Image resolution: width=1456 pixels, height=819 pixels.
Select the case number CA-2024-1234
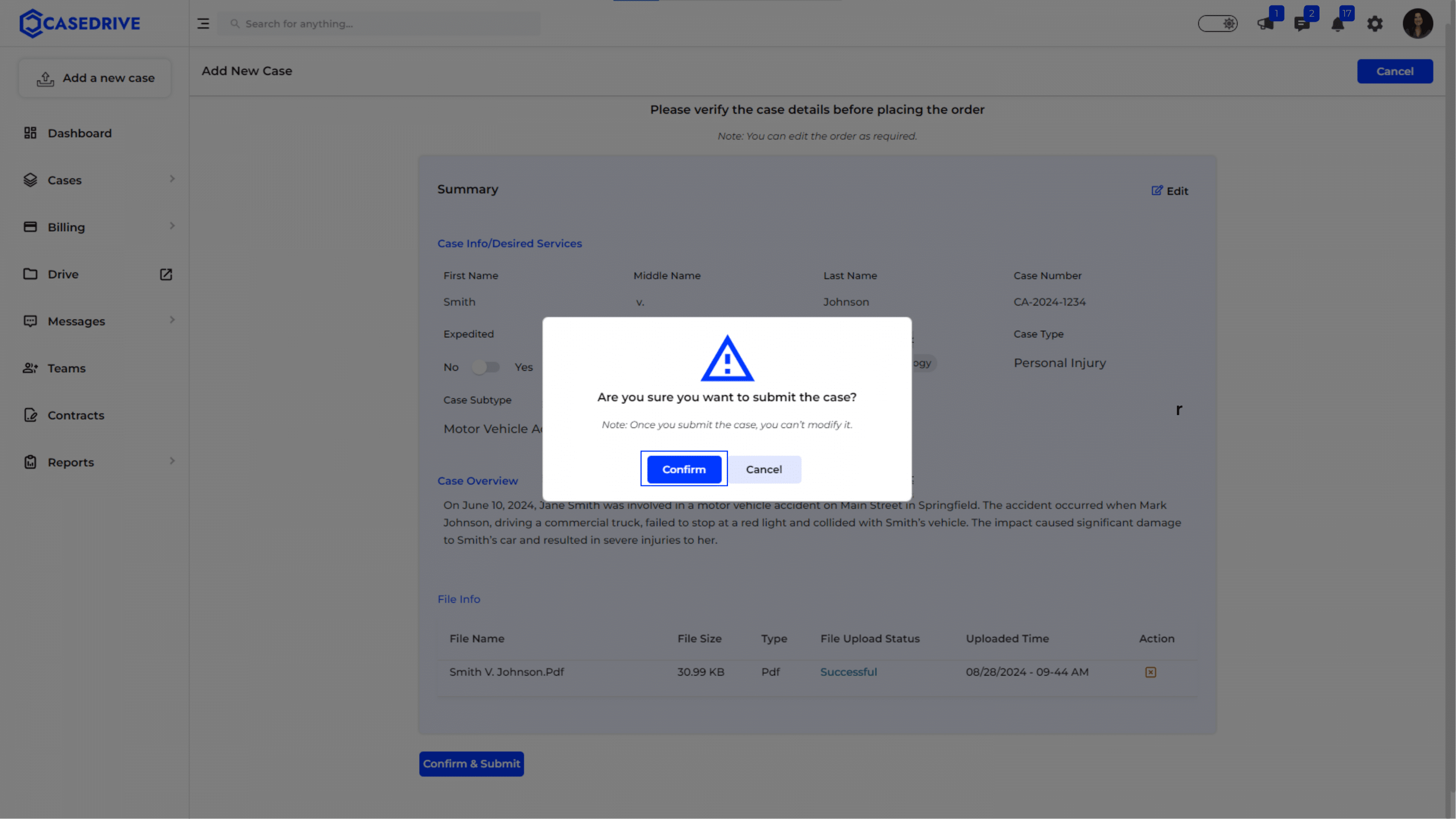(1050, 302)
